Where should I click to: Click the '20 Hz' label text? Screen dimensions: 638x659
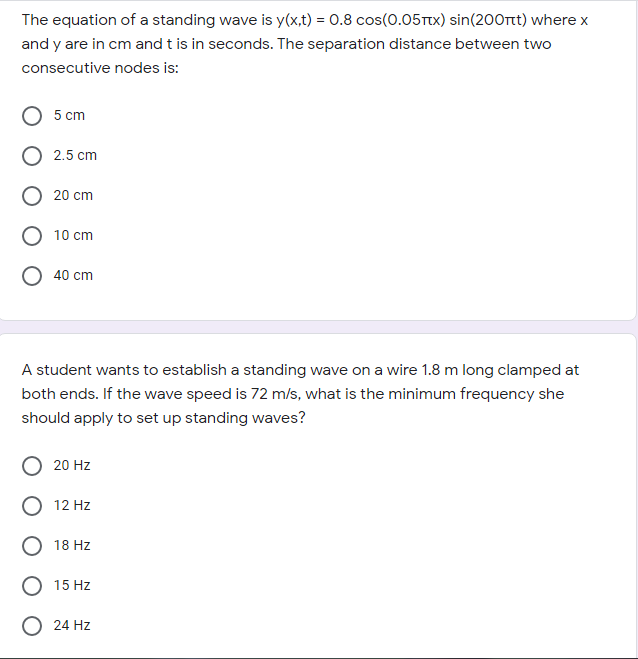click(72, 465)
